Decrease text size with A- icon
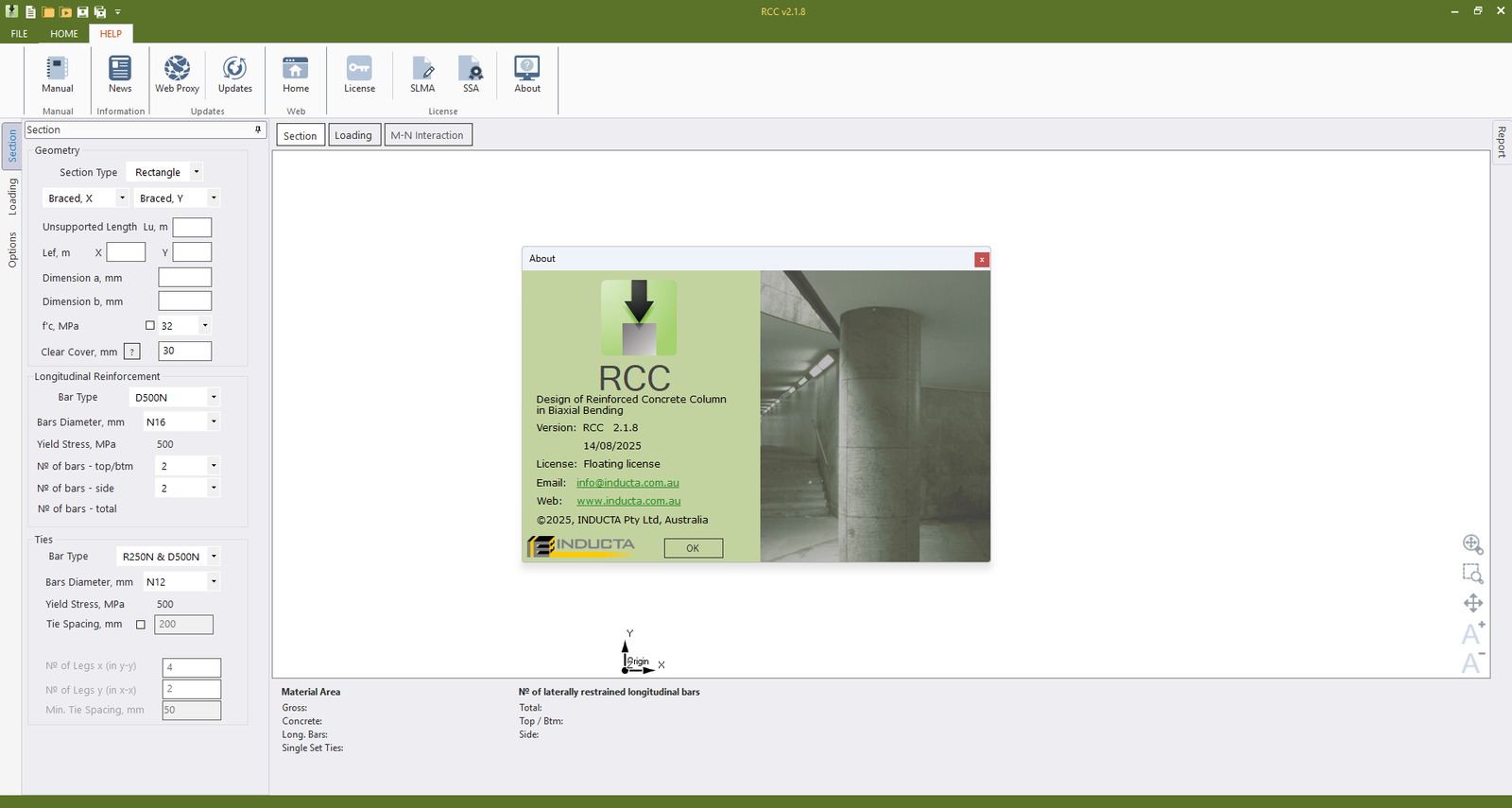Screen dimensions: 1512x808 coord(1472,662)
